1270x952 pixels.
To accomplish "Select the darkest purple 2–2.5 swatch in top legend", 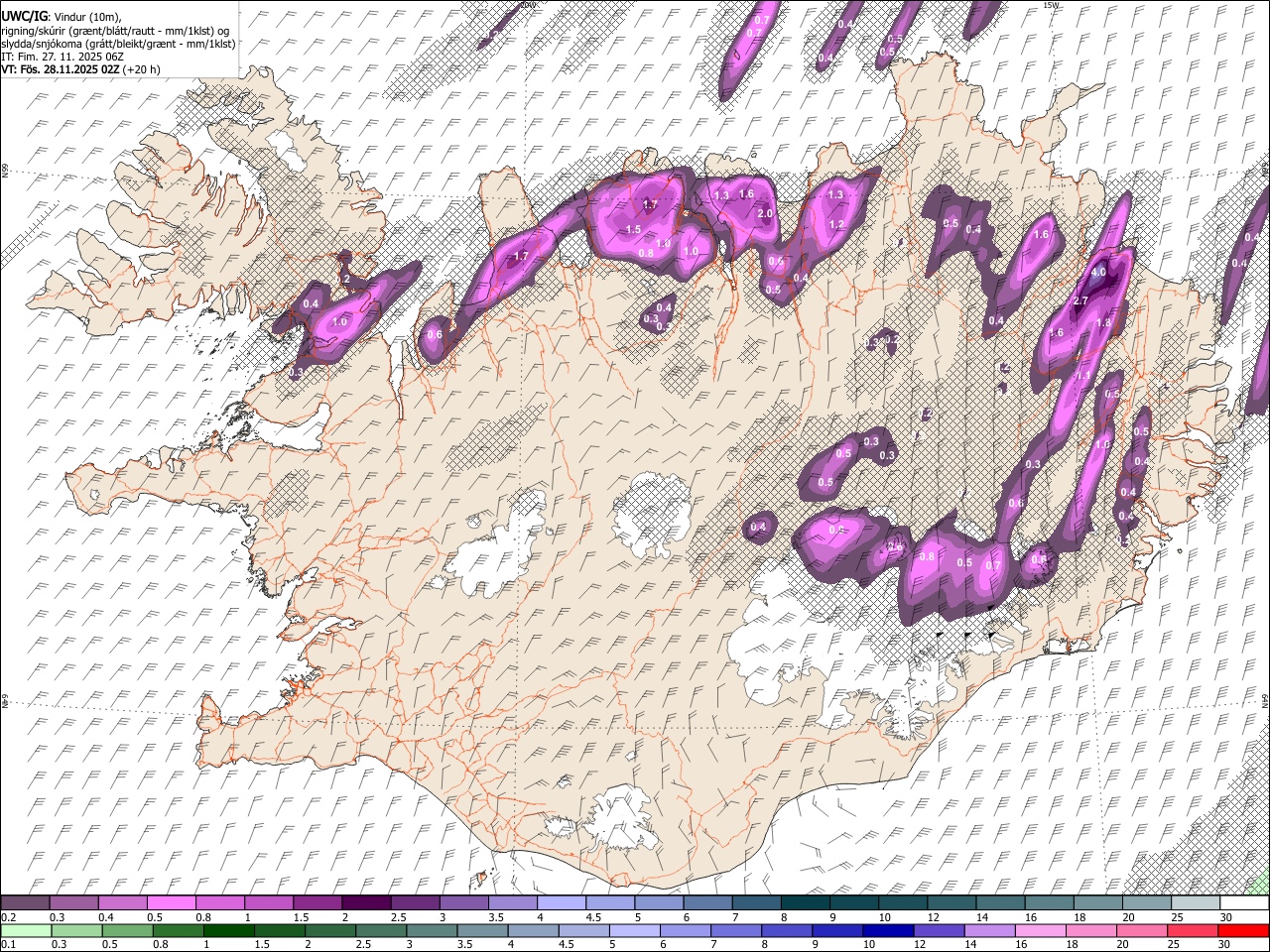I will (x=365, y=903).
